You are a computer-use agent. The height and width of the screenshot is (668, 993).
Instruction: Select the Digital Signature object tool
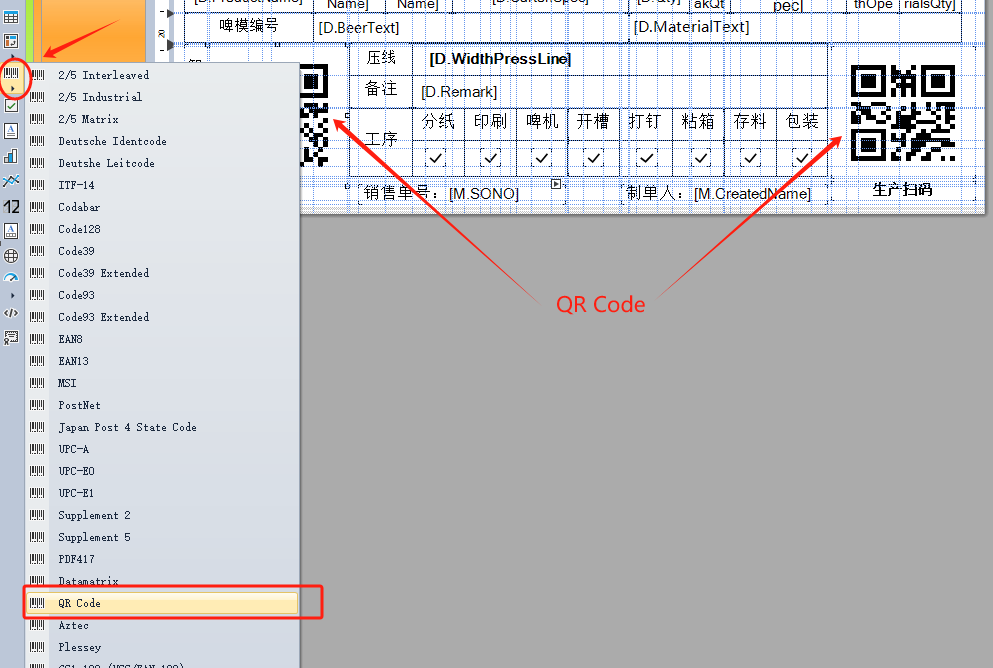click(x=11, y=337)
